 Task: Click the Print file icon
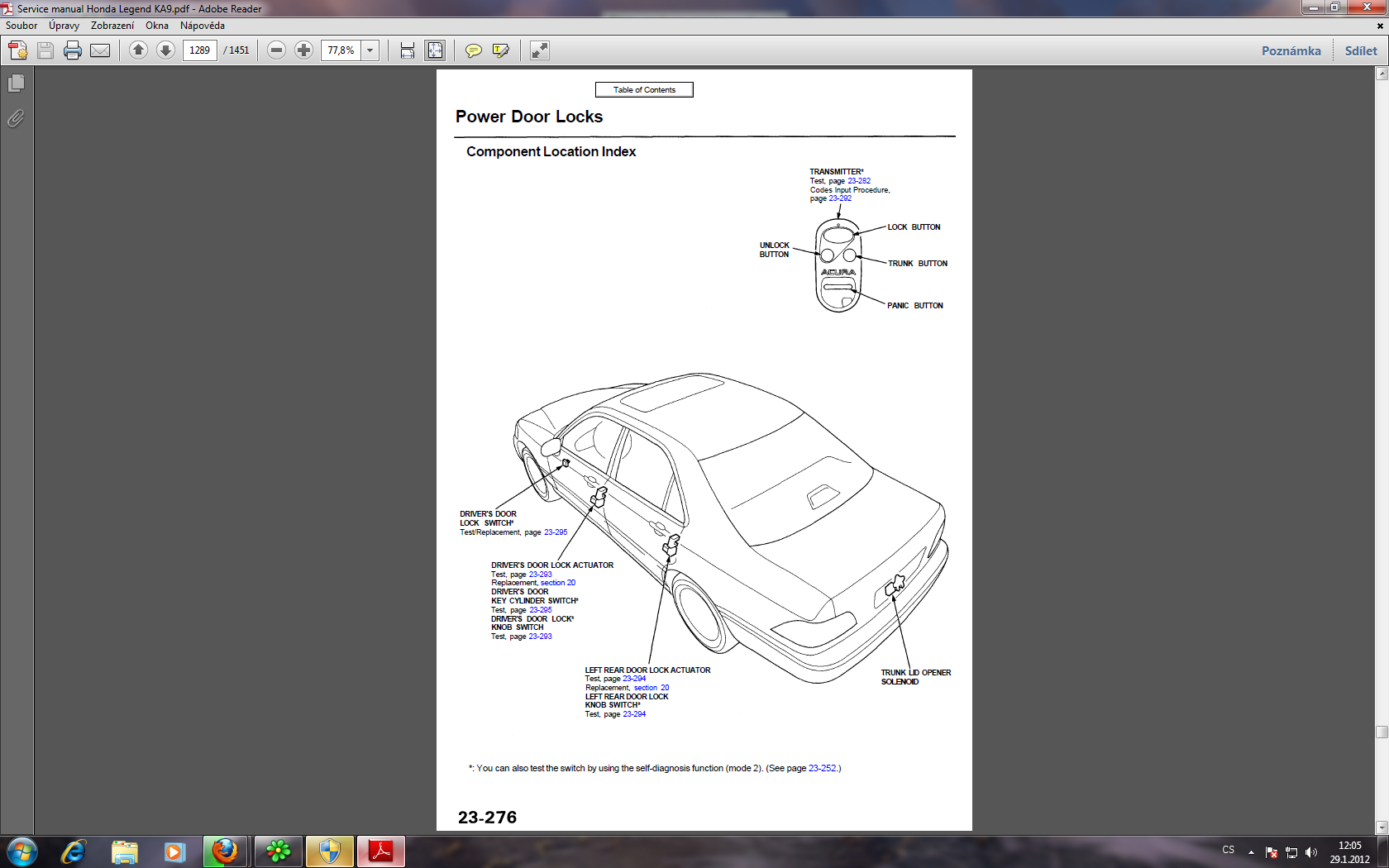pyautogui.click(x=73, y=50)
